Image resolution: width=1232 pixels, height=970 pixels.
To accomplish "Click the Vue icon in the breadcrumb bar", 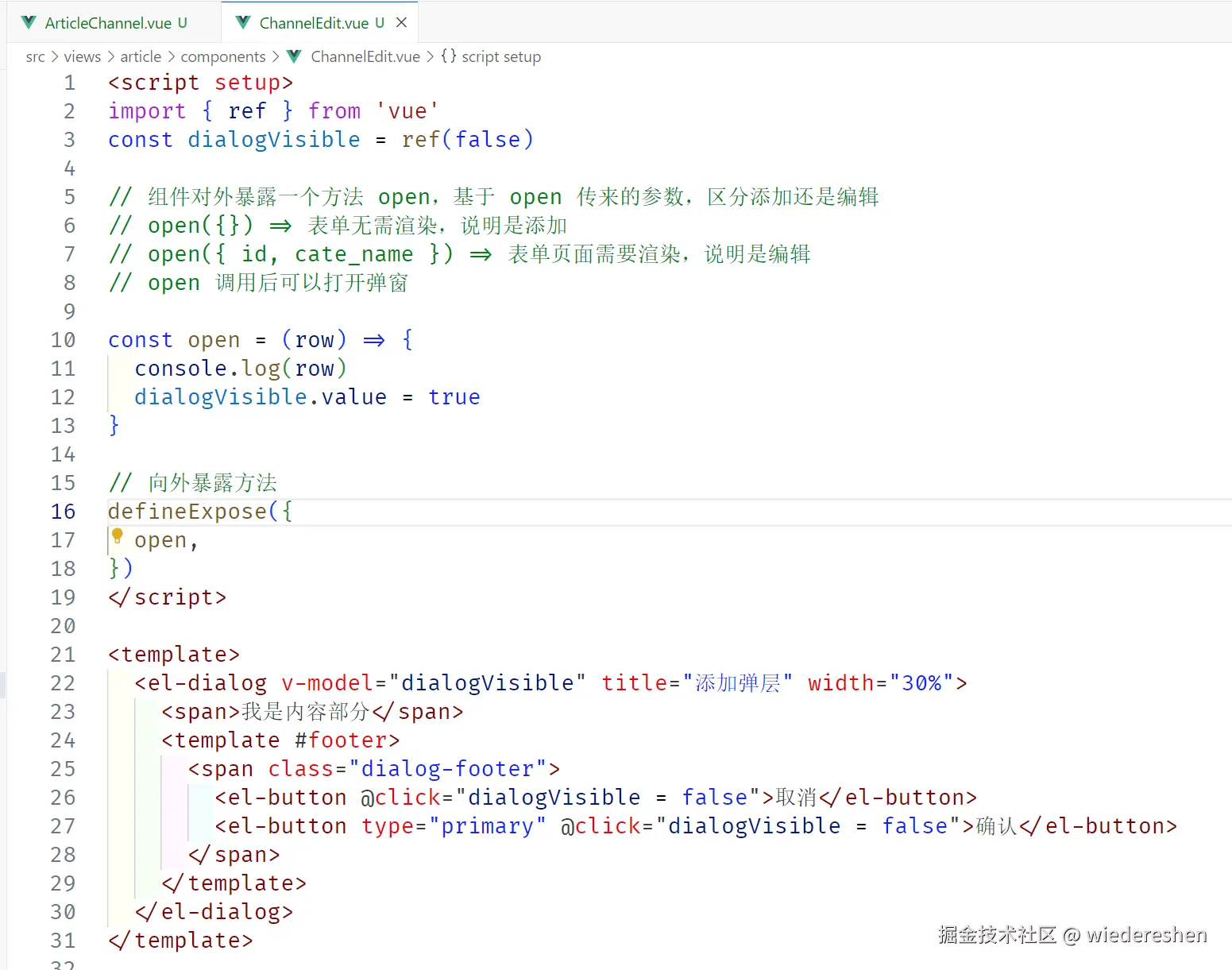I will click(292, 56).
